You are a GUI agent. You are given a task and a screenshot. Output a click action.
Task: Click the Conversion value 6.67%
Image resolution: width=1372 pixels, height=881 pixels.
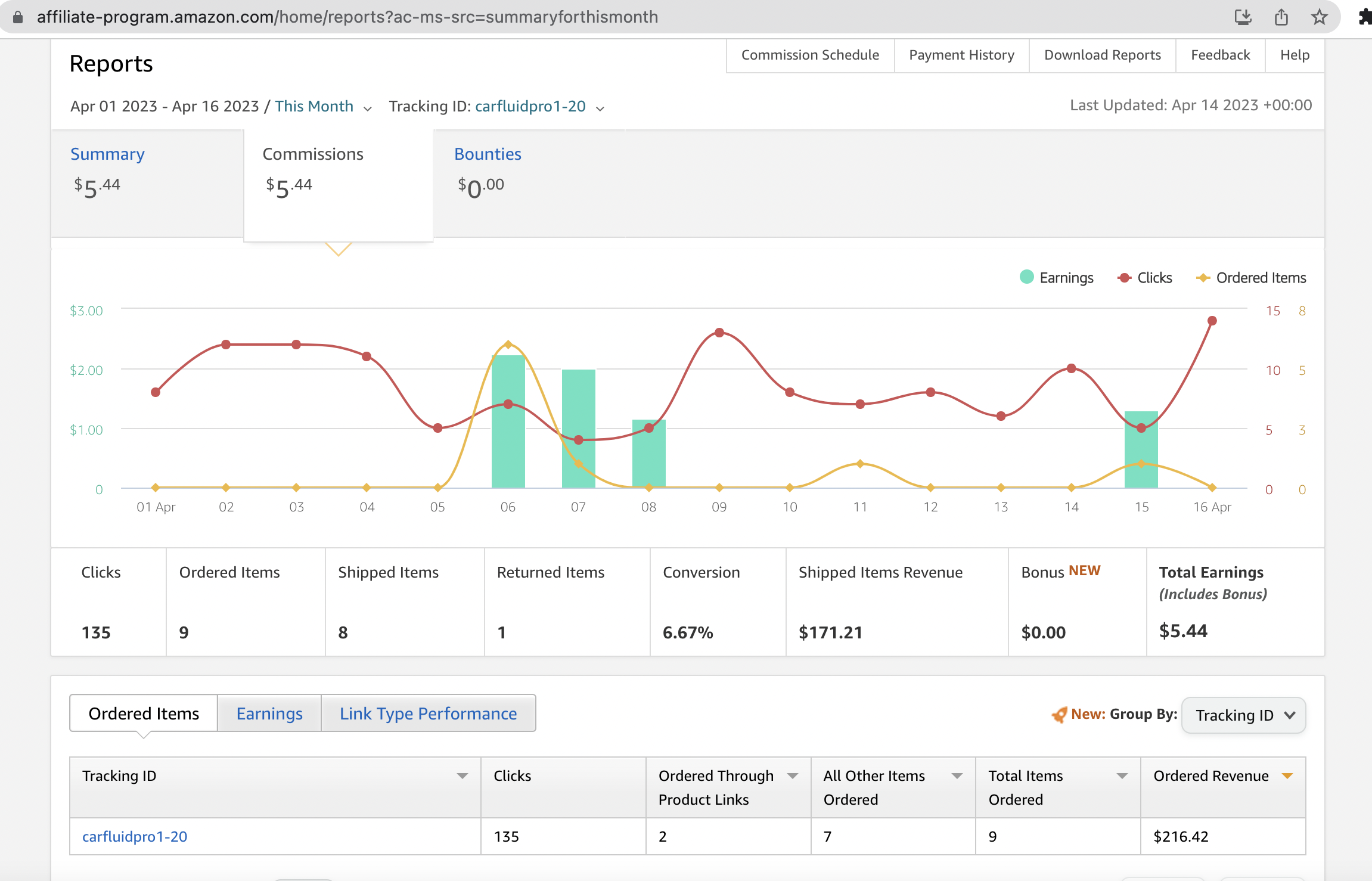[x=688, y=632]
